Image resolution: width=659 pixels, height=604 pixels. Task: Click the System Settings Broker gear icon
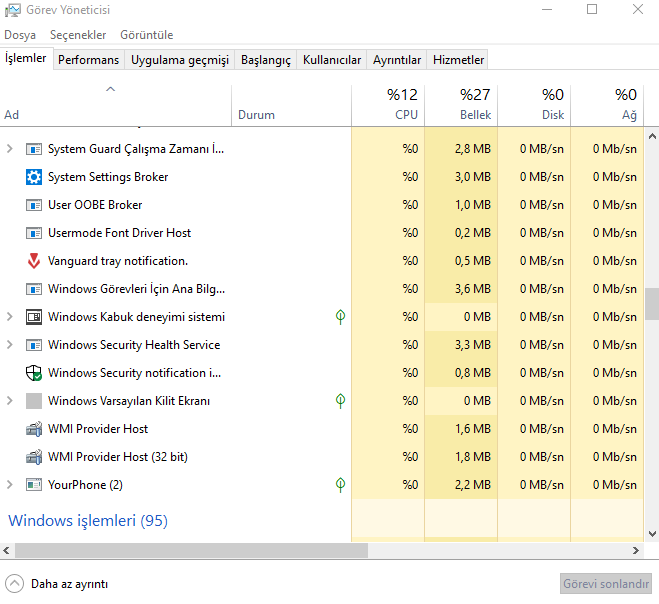[33, 177]
